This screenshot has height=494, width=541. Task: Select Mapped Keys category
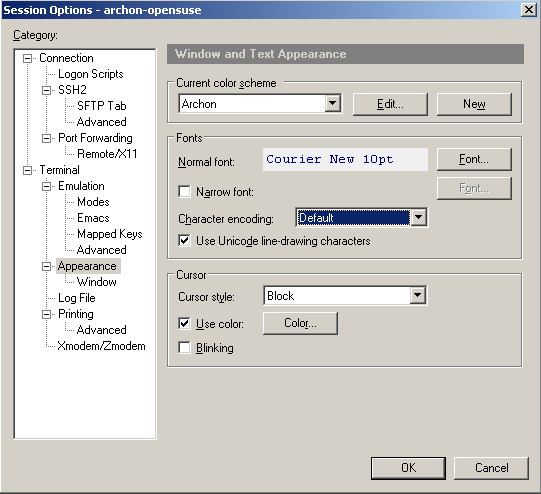[110, 234]
